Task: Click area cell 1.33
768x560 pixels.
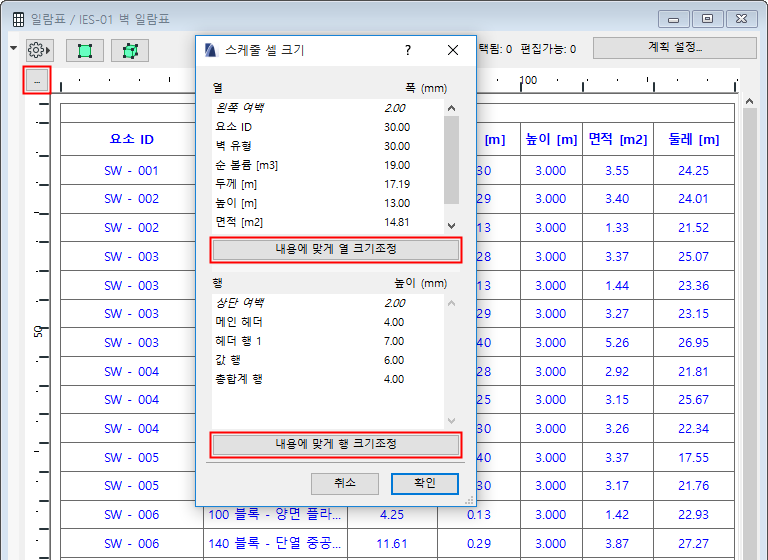Action: click(618, 228)
